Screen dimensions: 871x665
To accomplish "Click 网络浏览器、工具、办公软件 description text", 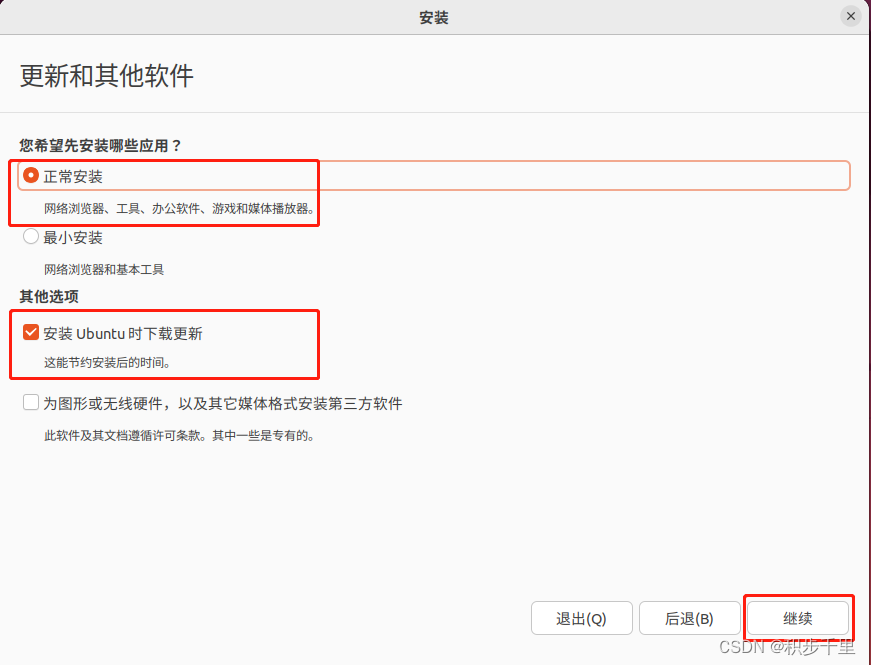I will coord(179,208).
